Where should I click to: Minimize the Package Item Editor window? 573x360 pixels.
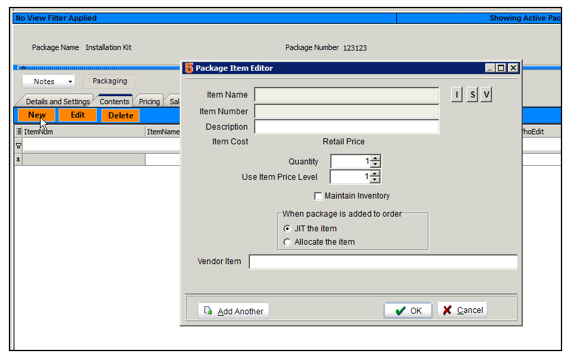[x=490, y=68]
